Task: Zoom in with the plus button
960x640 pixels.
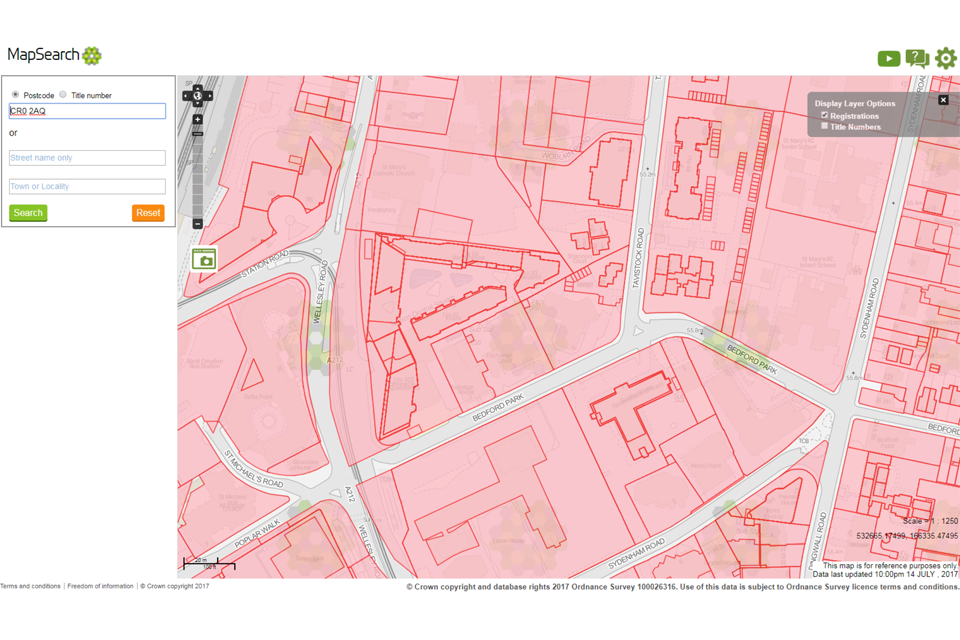Action: pyautogui.click(x=198, y=120)
